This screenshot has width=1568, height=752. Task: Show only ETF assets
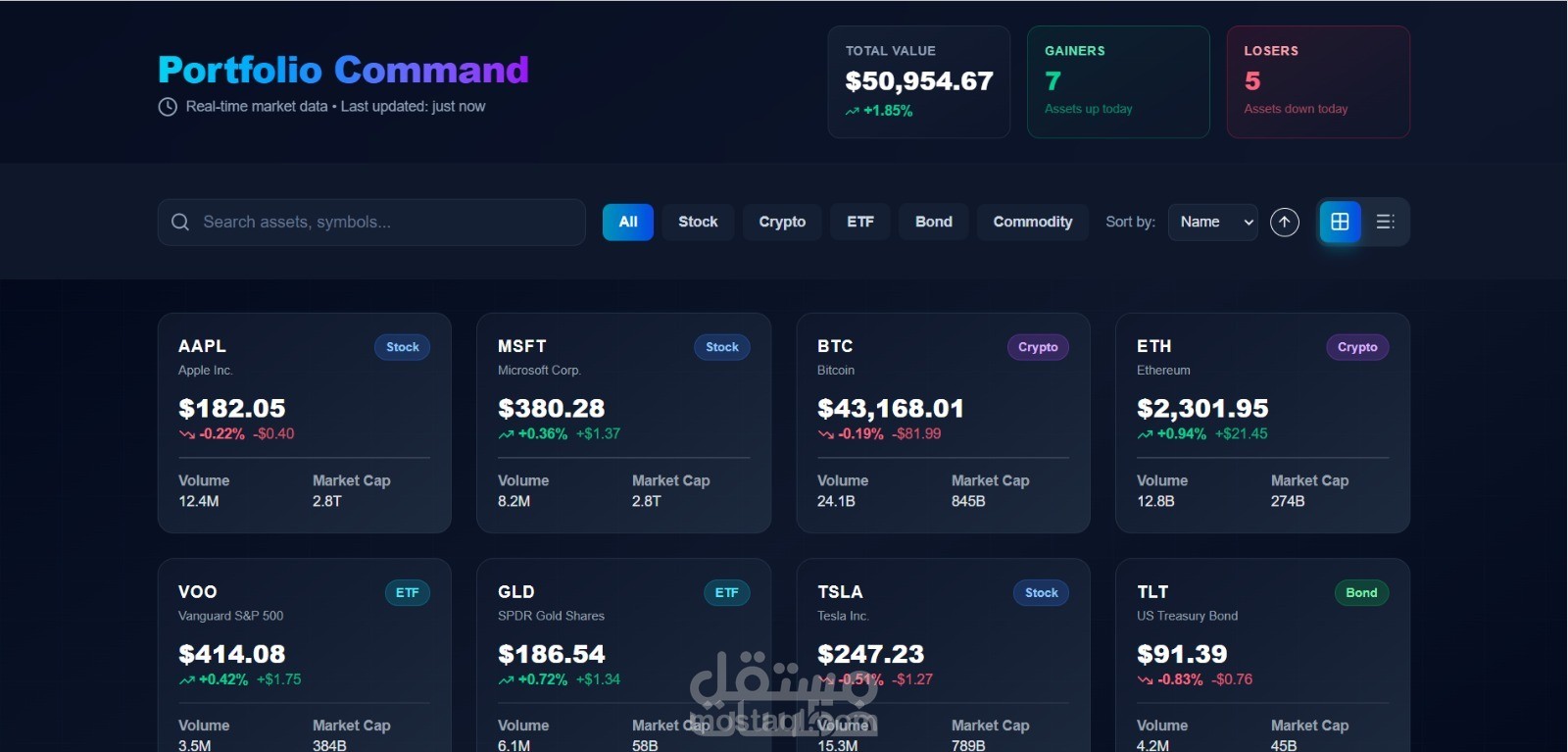coord(860,222)
